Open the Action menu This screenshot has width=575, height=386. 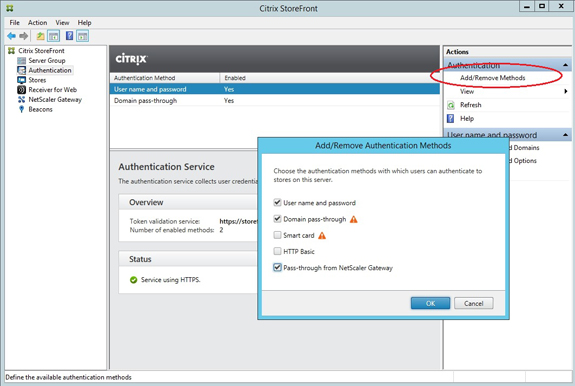point(37,23)
